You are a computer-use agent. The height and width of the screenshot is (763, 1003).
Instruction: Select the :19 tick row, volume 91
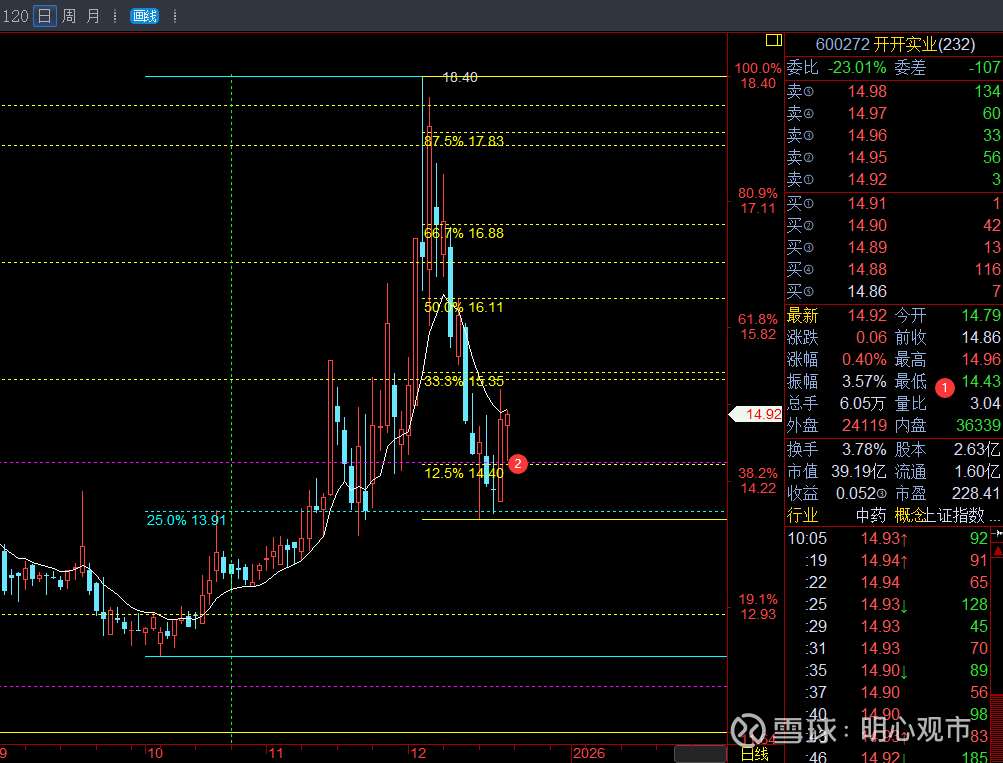888,561
